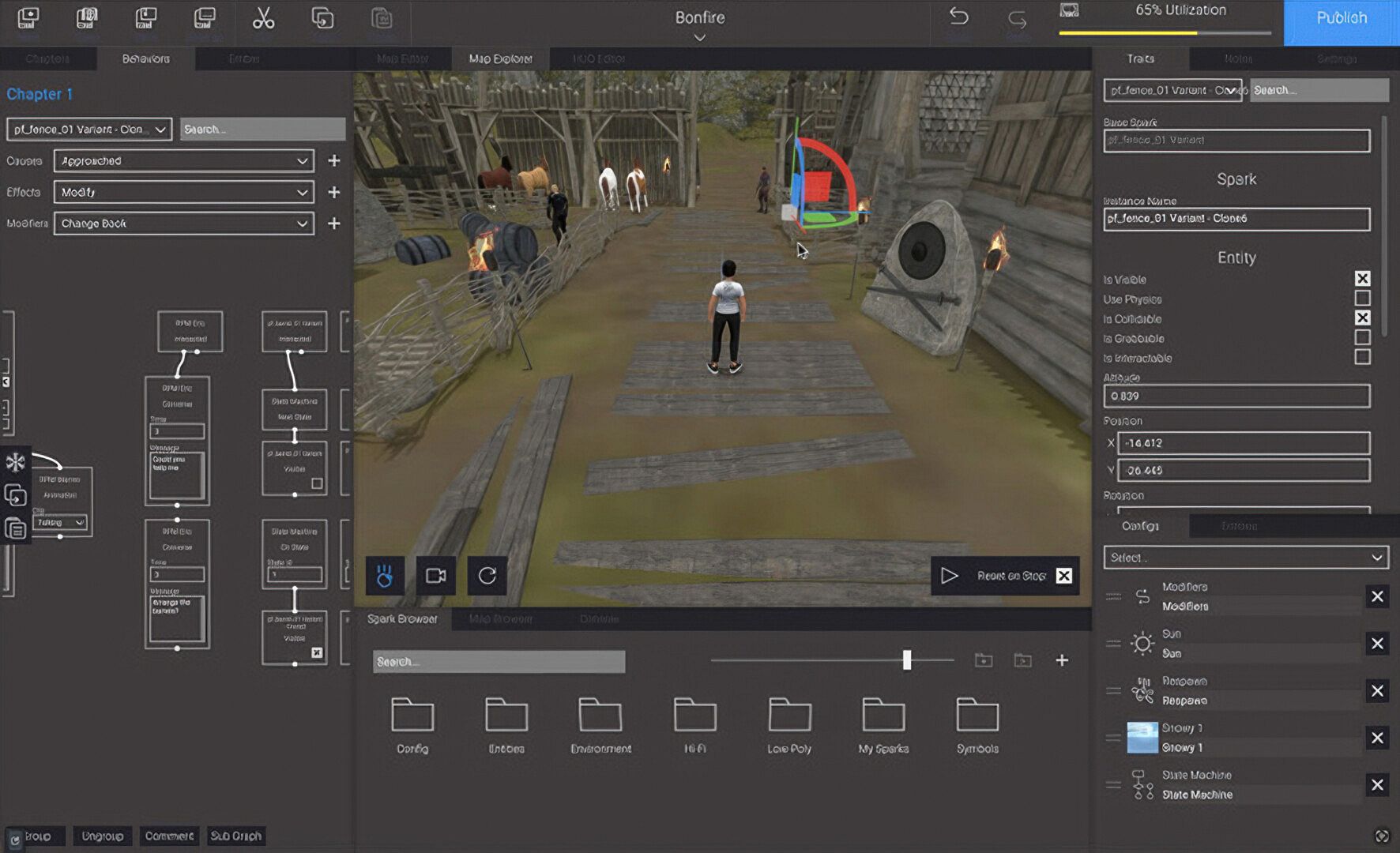This screenshot has width=1400, height=853.
Task: Switch to the Map Explorer tab
Action: [x=500, y=59]
